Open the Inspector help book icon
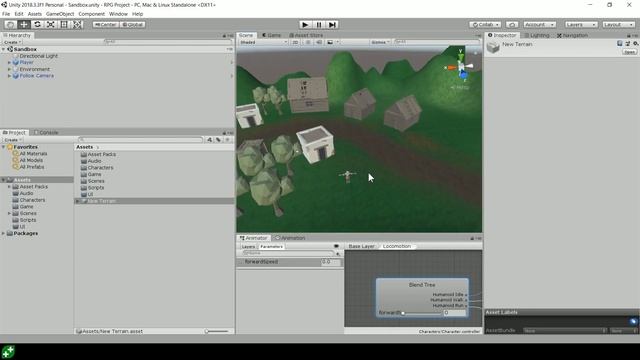The image size is (640, 360). (x=620, y=43)
